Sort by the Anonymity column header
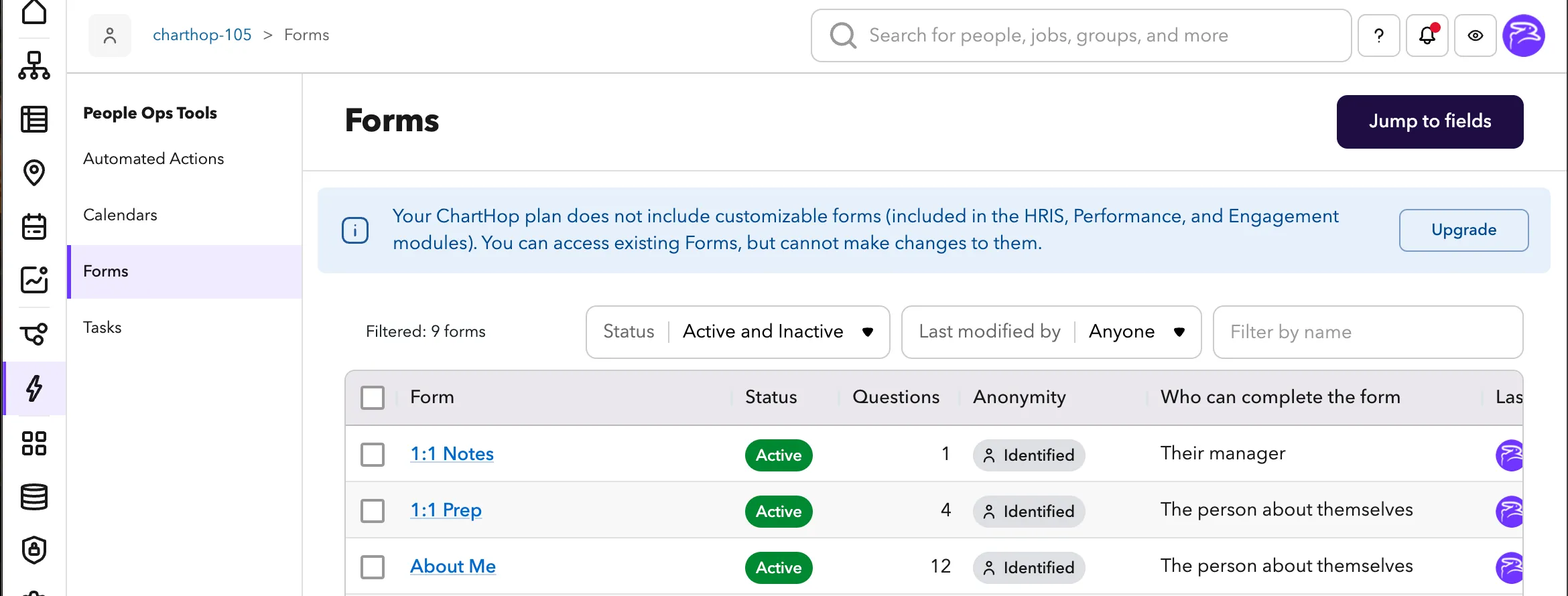1568x596 pixels. coord(1019,397)
